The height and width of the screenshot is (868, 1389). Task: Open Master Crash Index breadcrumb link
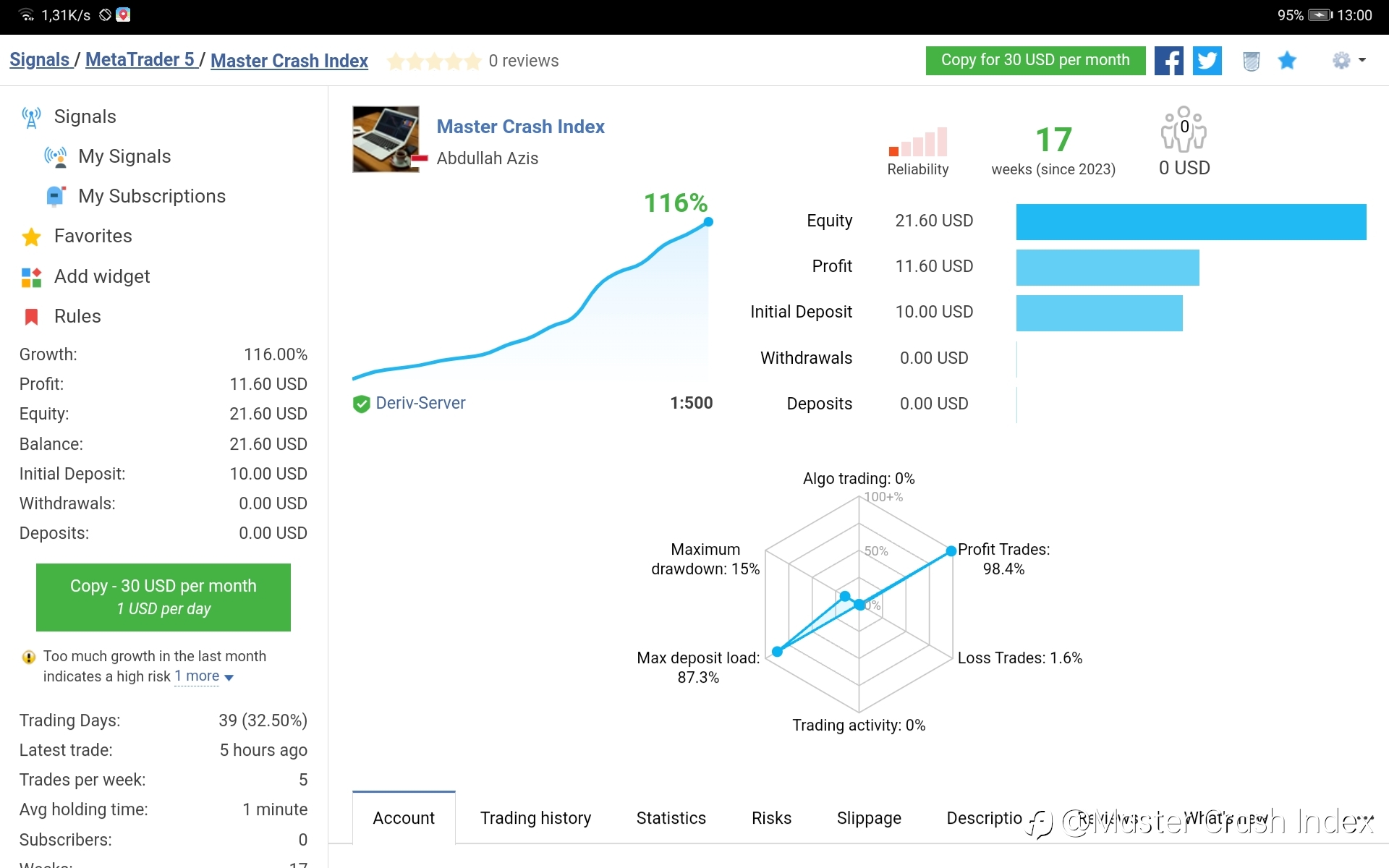[289, 61]
